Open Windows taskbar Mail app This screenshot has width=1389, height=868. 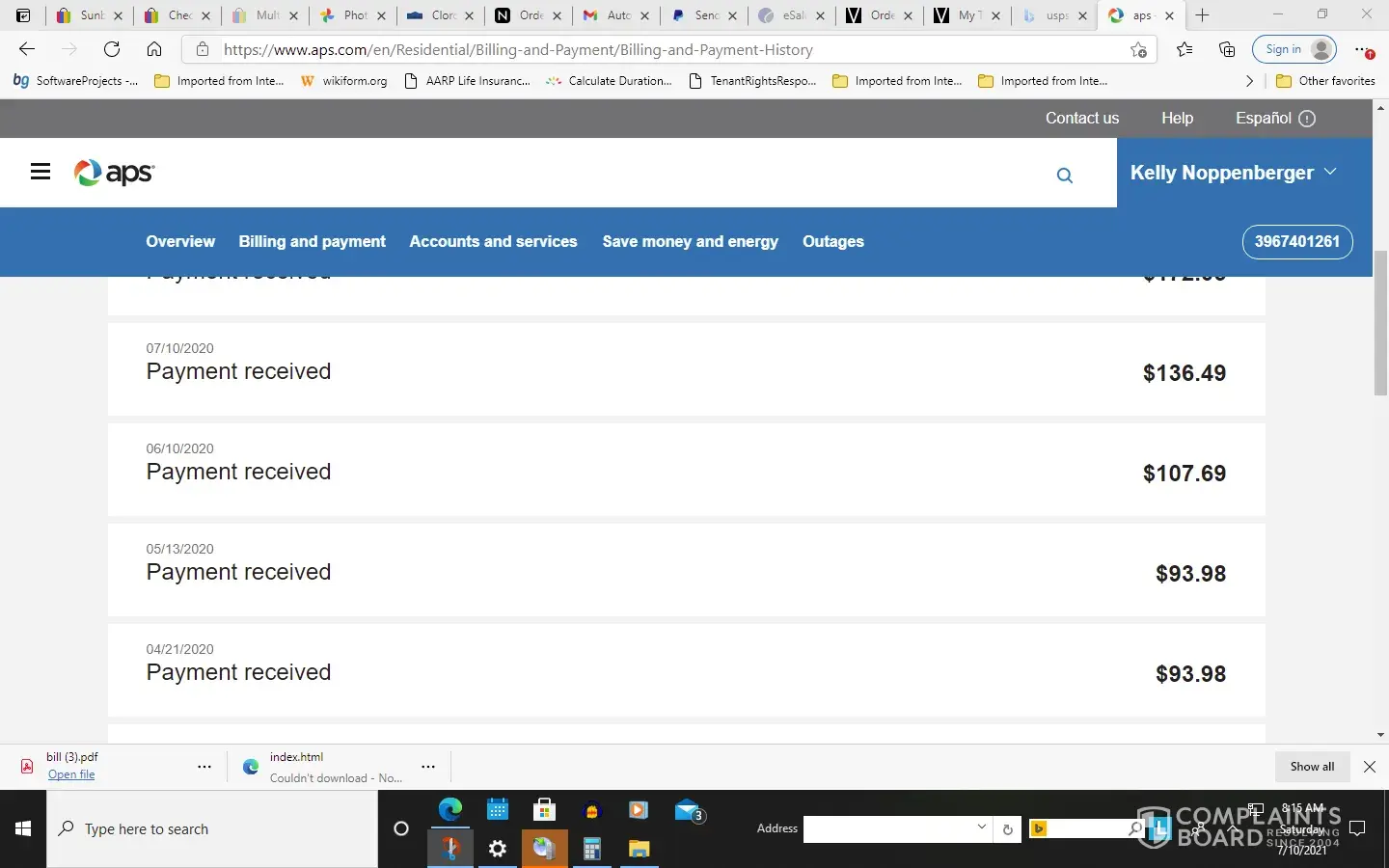tap(689, 811)
